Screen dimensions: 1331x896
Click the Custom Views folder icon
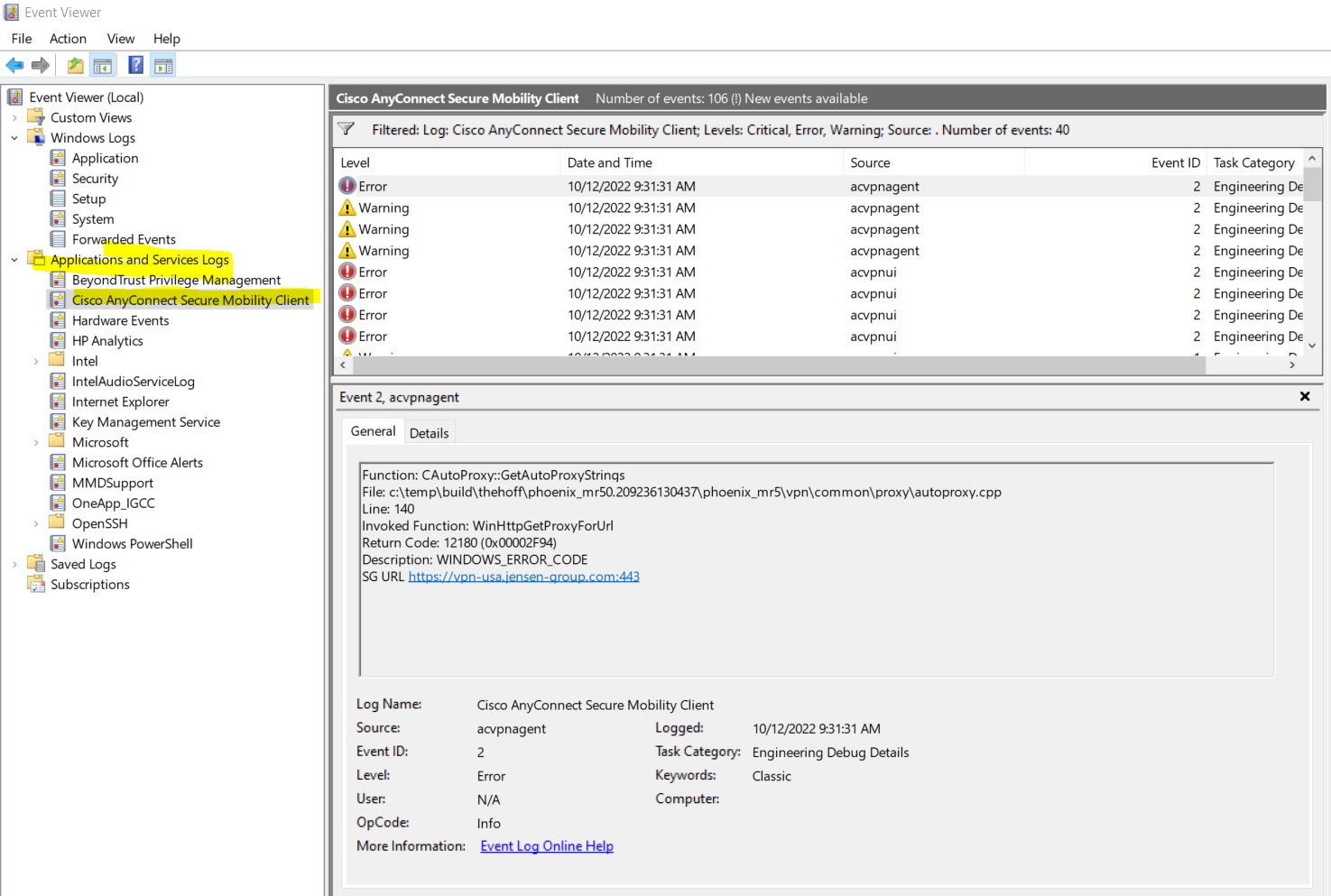(37, 117)
